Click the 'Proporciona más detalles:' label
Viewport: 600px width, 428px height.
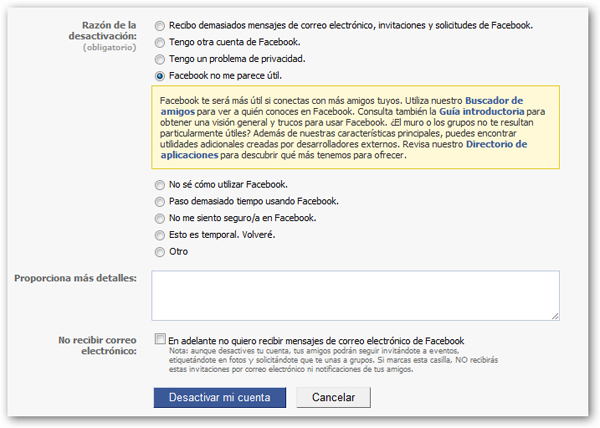(x=75, y=278)
